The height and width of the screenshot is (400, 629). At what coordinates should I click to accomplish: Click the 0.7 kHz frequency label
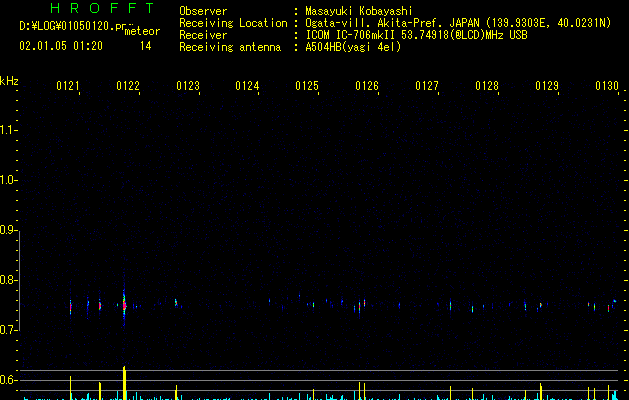click(7, 330)
